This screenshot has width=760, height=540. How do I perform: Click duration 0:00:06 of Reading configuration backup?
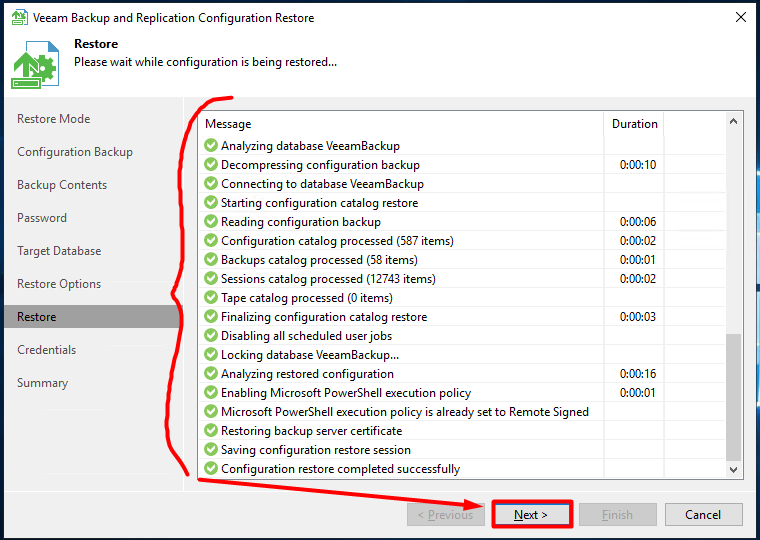[638, 222]
